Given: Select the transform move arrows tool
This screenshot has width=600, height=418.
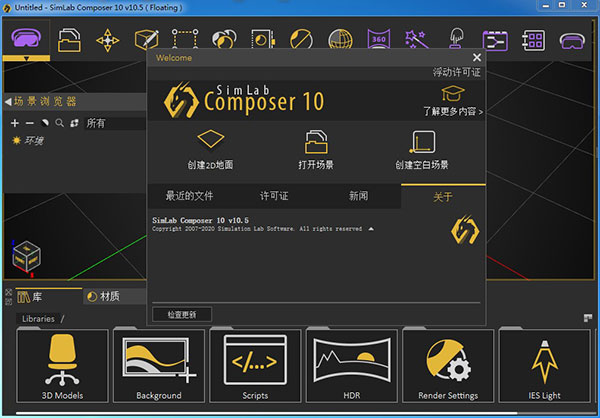Looking at the screenshot, I should pyautogui.click(x=108, y=40).
